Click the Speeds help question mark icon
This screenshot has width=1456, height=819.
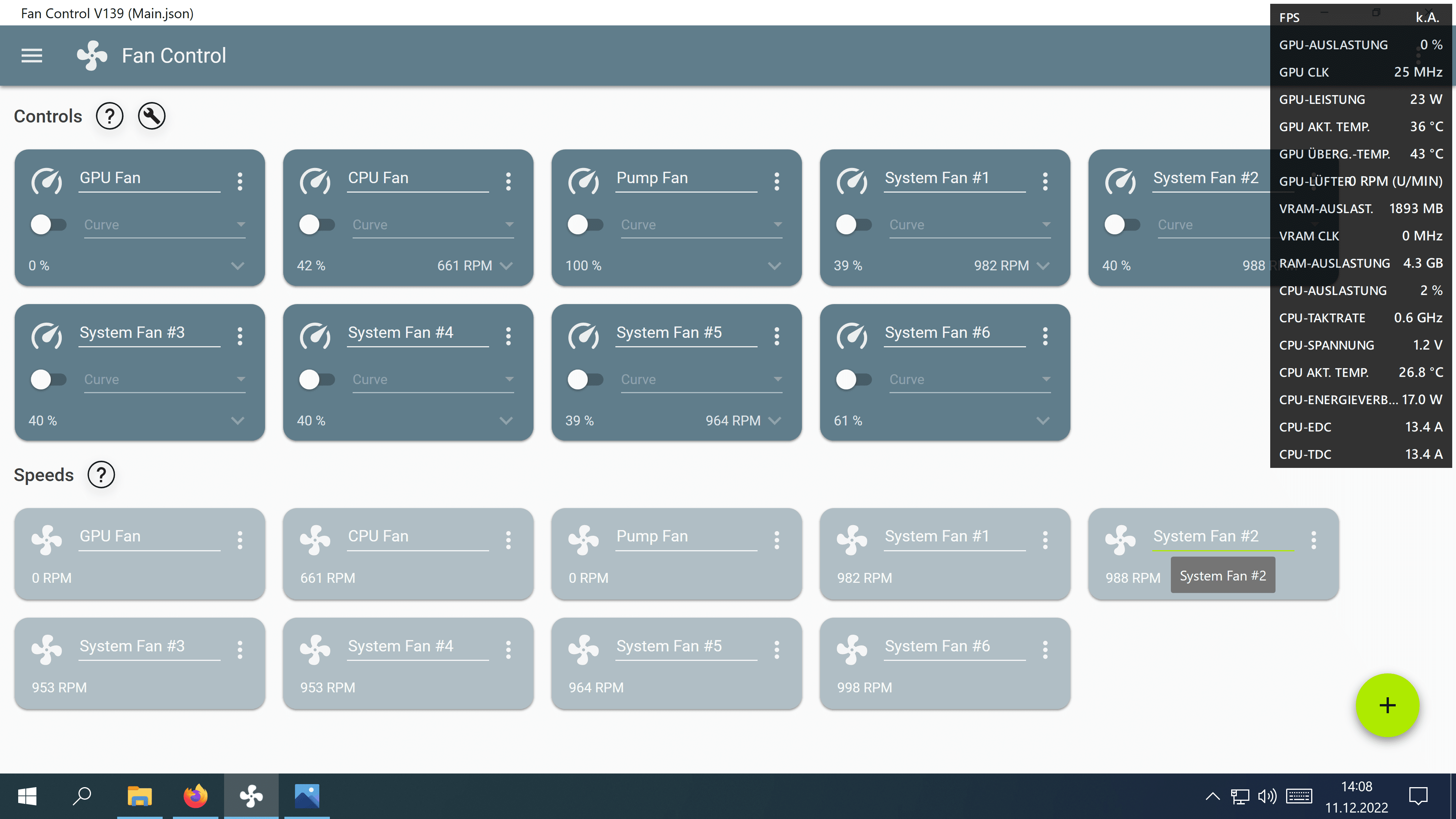101,475
